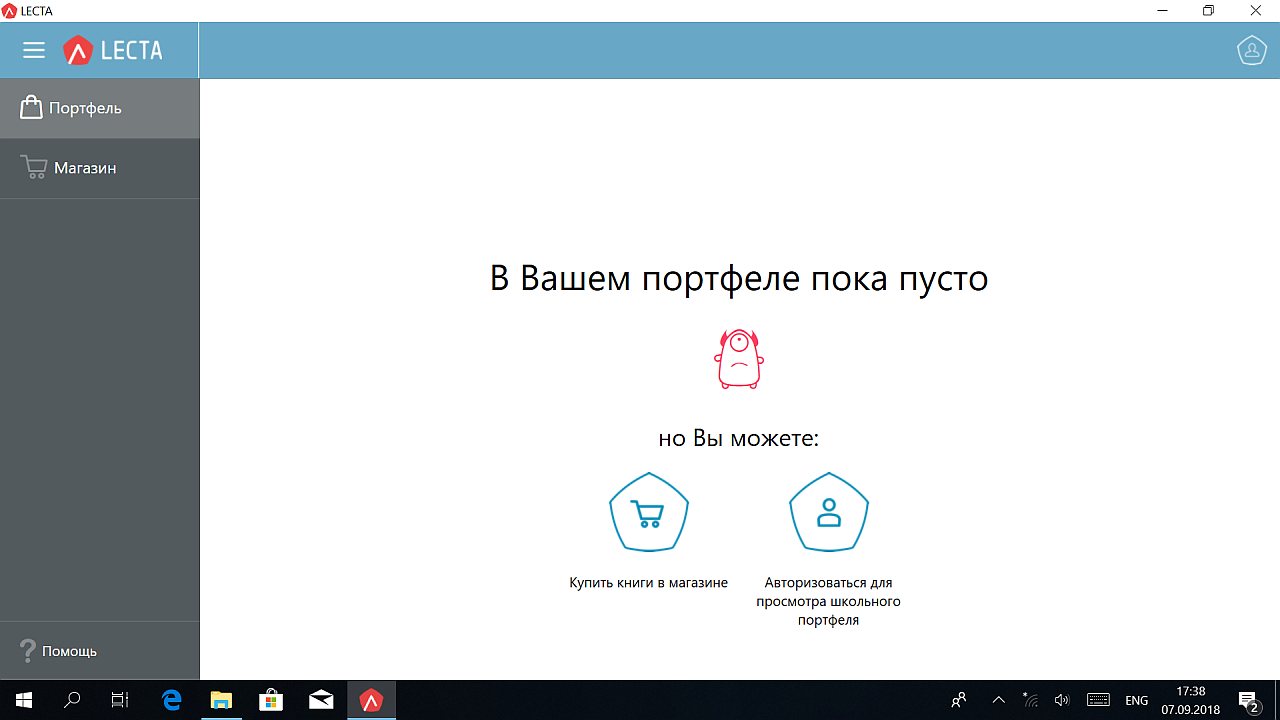
Task: Click the LECTA logo in the header
Action: 113,50
